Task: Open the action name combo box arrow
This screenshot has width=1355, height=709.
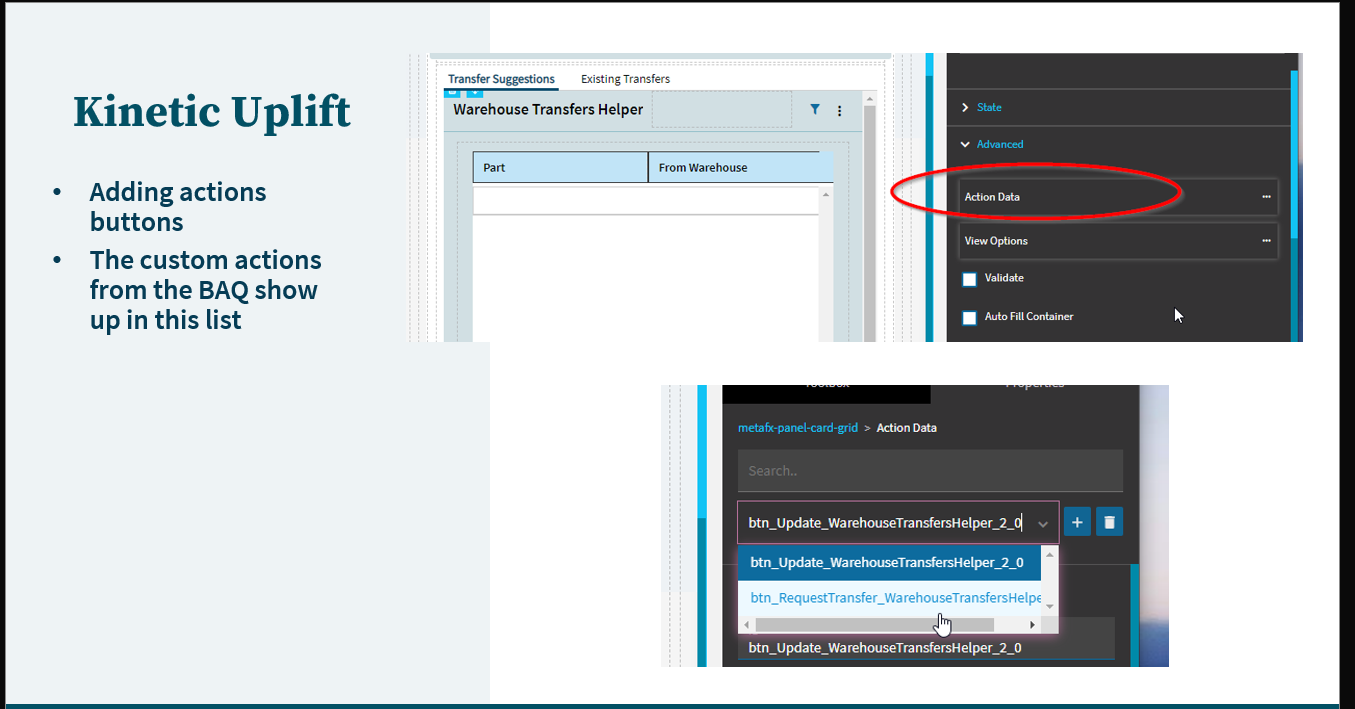Action: [1043, 523]
